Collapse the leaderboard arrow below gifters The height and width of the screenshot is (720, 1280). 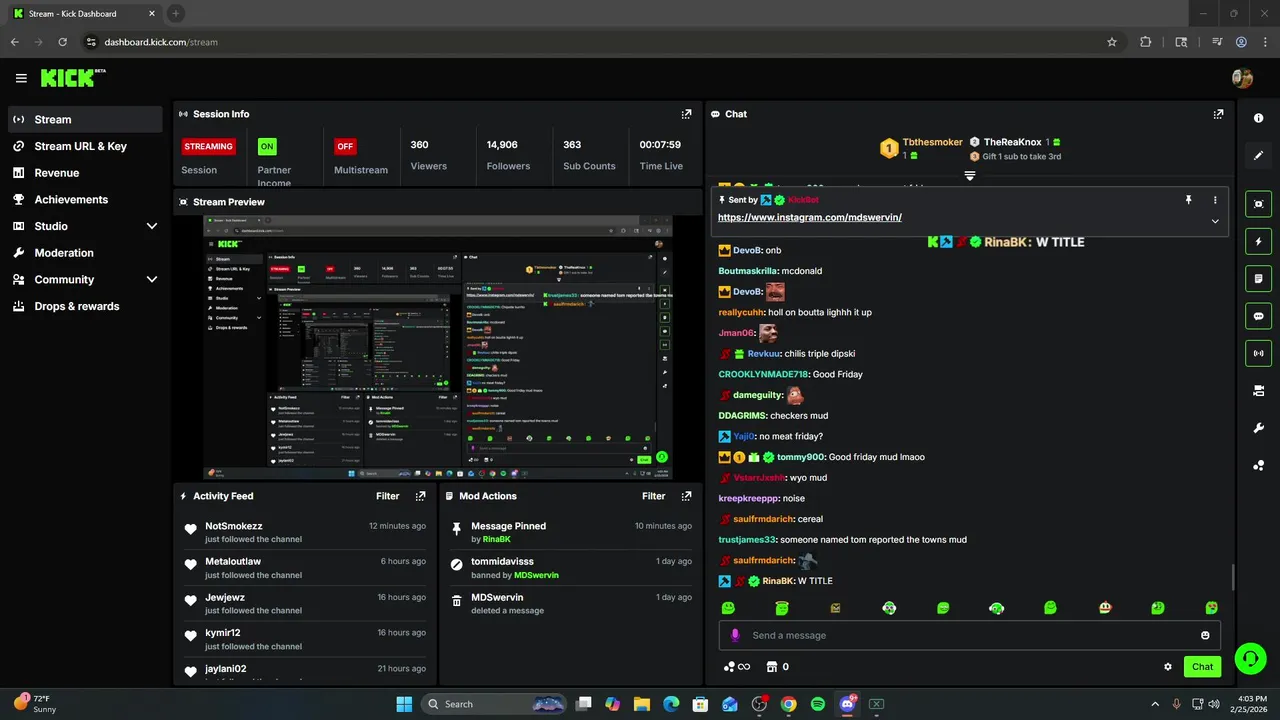pyautogui.click(x=969, y=176)
